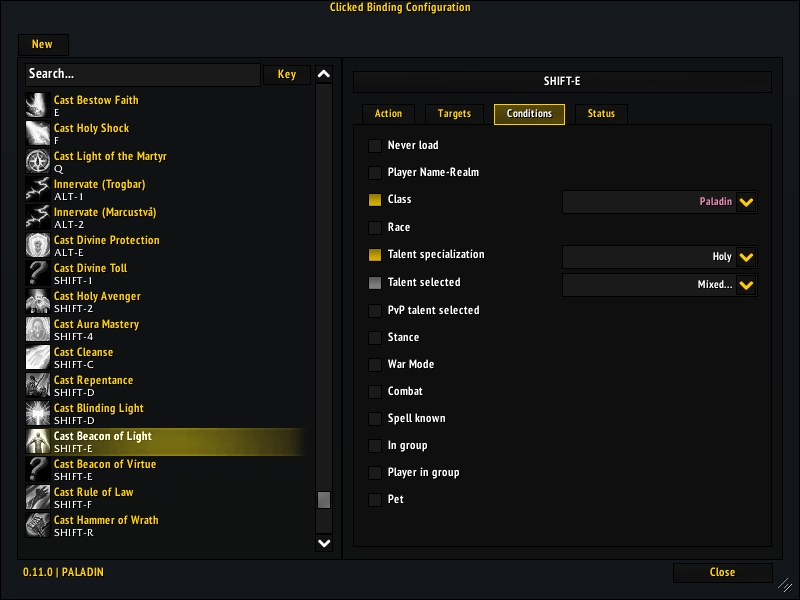This screenshot has height=600, width=800.
Task: Switch to the Targets tab
Action: (x=454, y=114)
